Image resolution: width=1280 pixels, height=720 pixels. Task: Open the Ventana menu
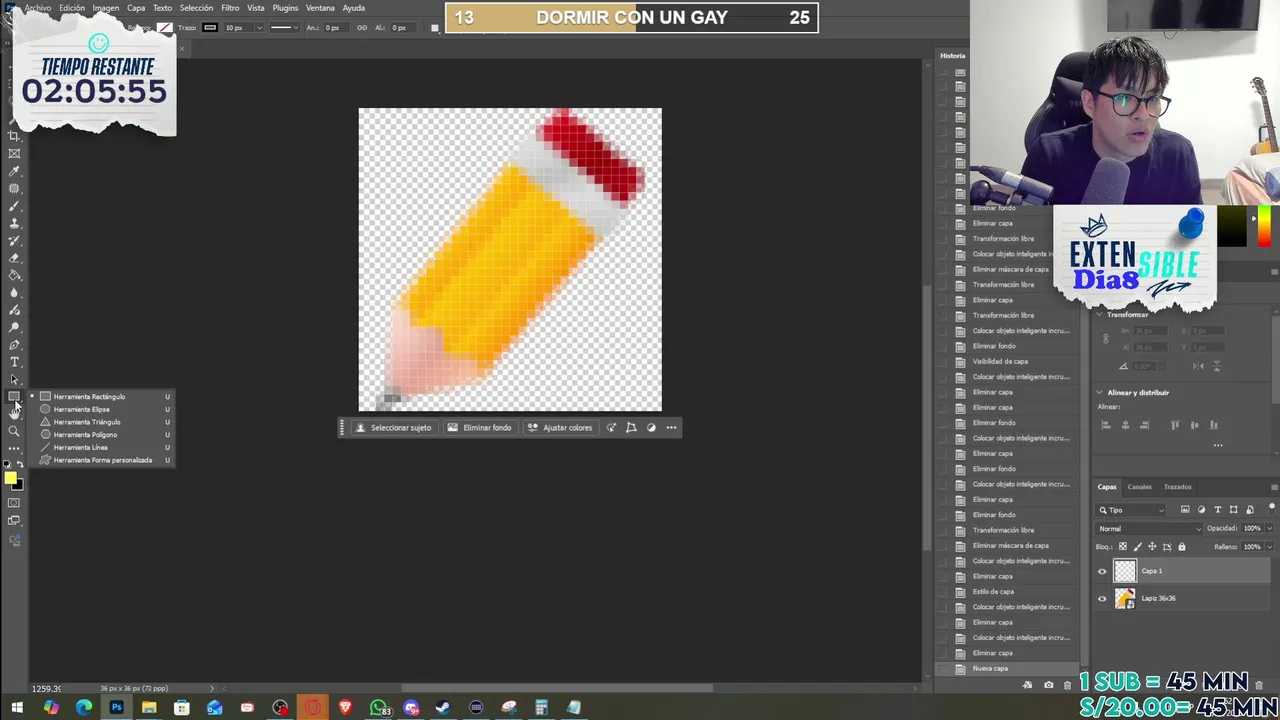320,8
